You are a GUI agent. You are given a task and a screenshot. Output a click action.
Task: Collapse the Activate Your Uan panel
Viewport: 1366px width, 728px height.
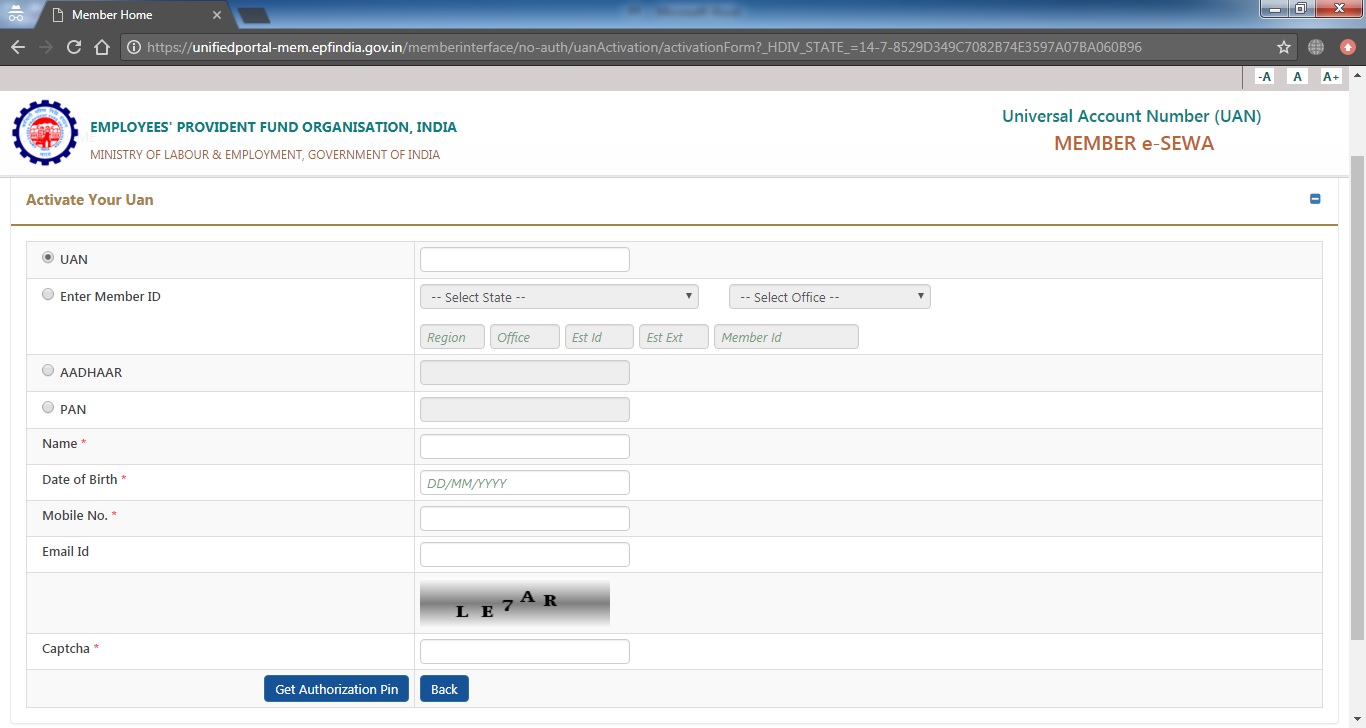pos(1315,199)
